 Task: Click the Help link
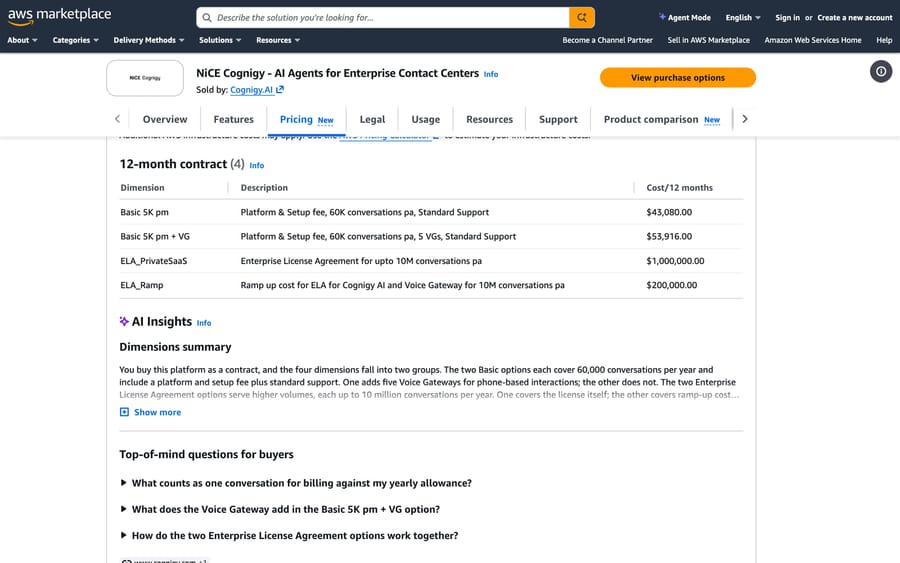tap(884, 40)
